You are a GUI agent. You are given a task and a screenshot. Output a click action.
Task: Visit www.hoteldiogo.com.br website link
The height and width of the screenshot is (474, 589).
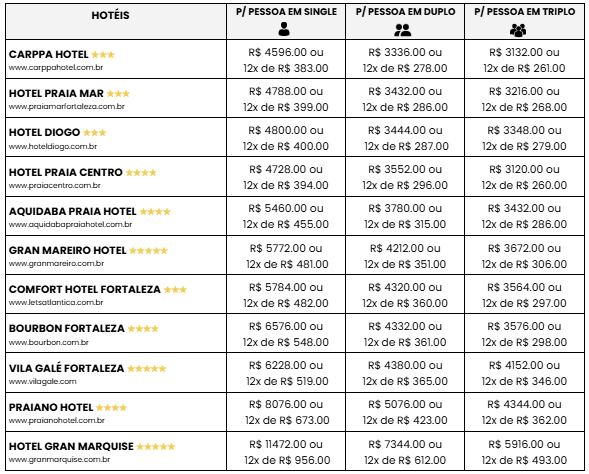pos(53,146)
